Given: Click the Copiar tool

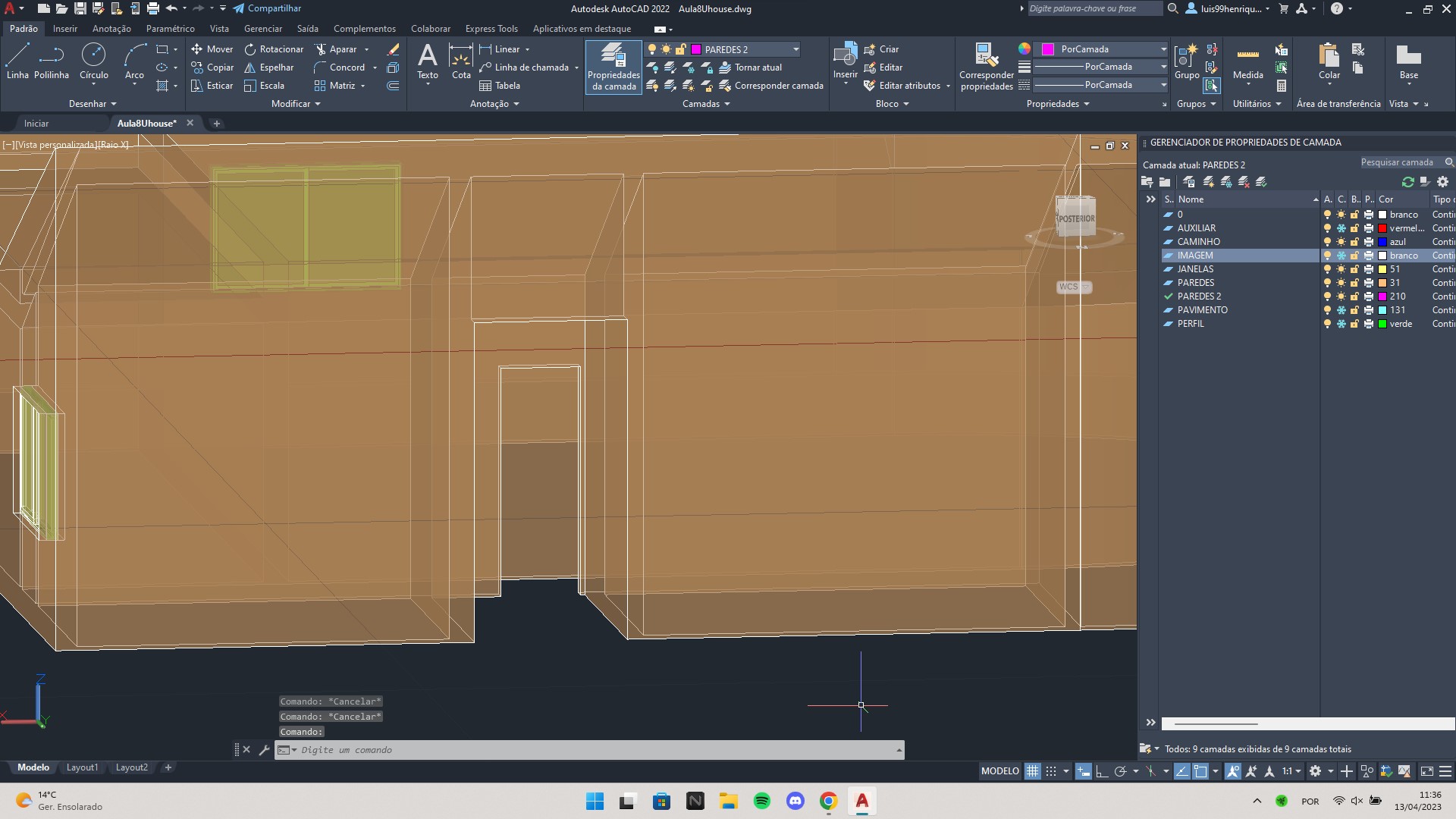Looking at the screenshot, I should pos(212,67).
